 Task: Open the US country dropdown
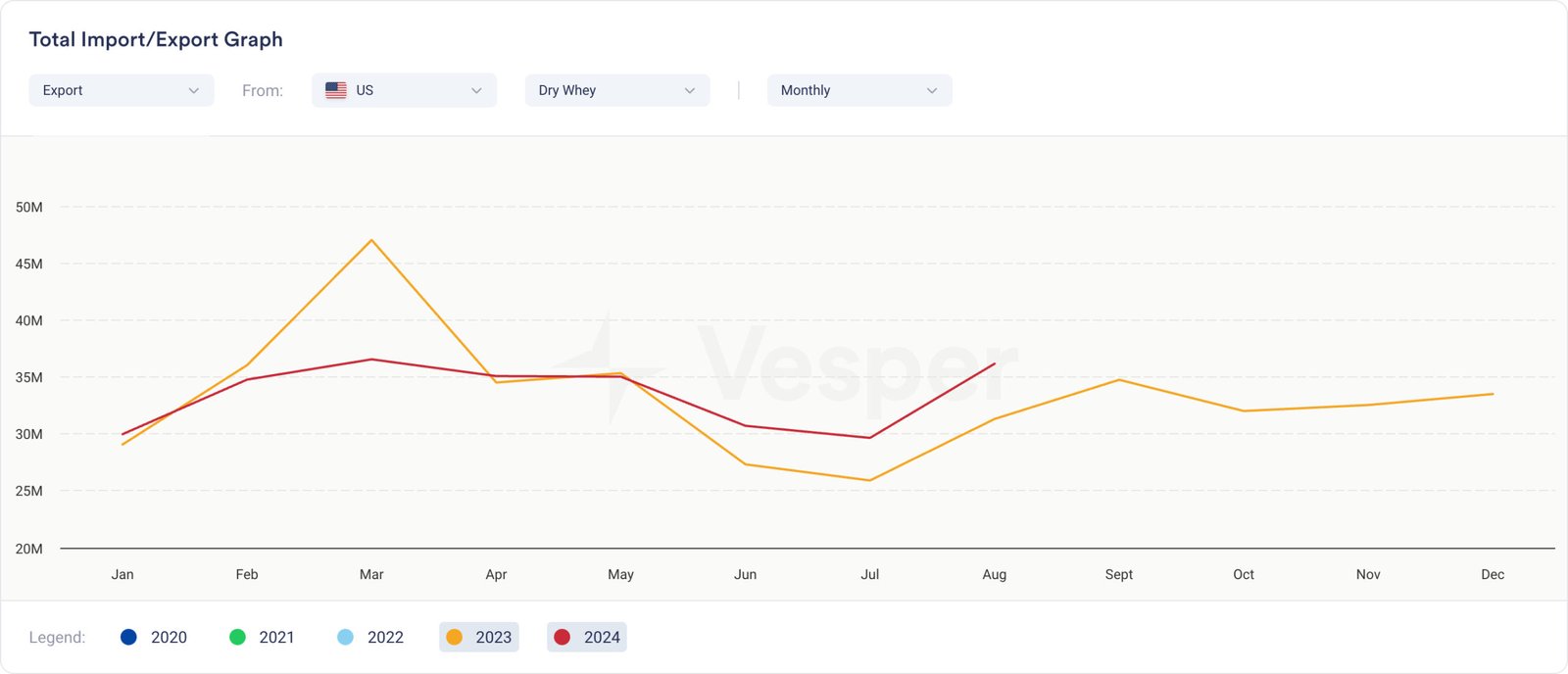point(404,90)
